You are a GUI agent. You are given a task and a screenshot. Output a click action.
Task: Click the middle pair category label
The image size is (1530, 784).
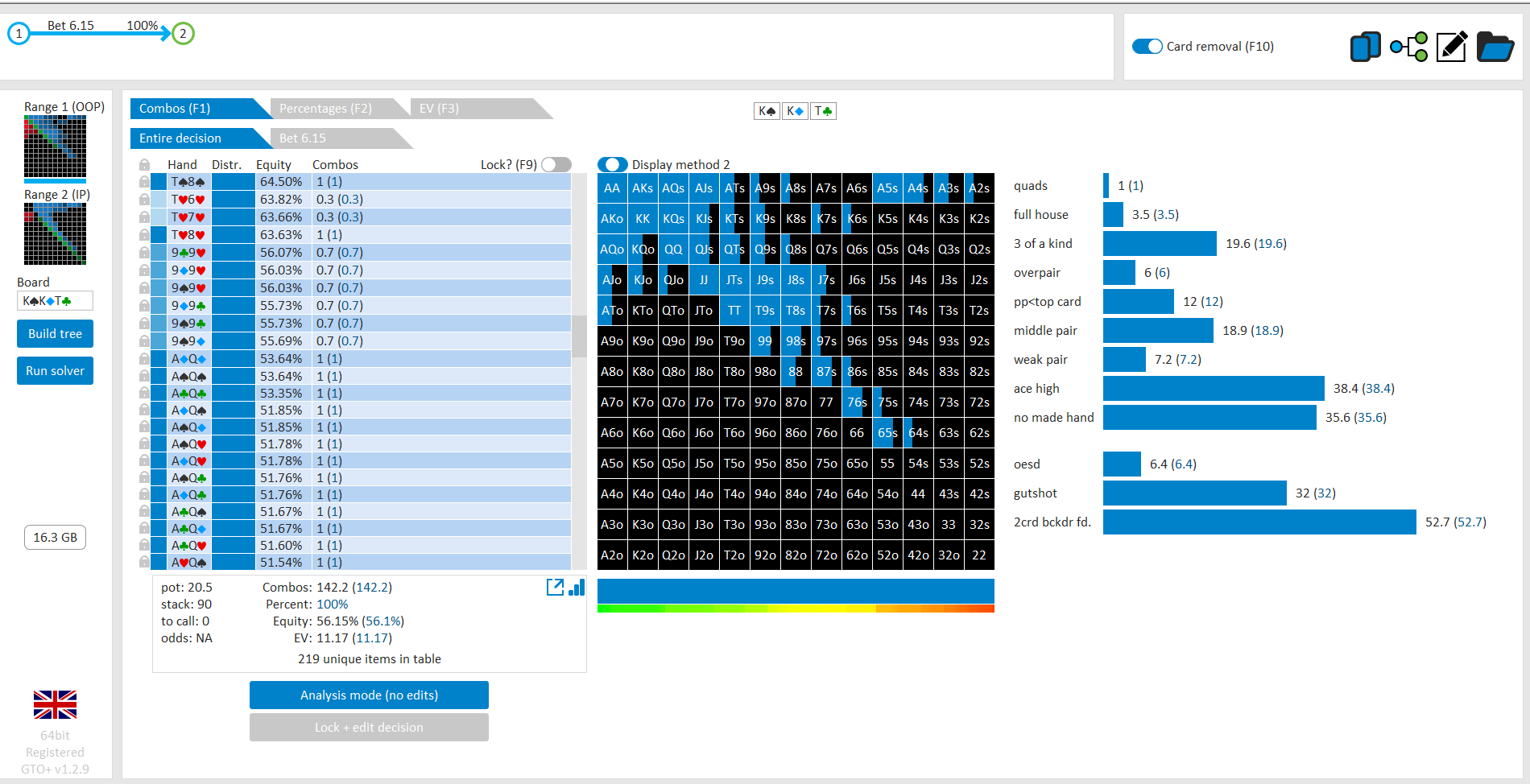pyautogui.click(x=1045, y=331)
